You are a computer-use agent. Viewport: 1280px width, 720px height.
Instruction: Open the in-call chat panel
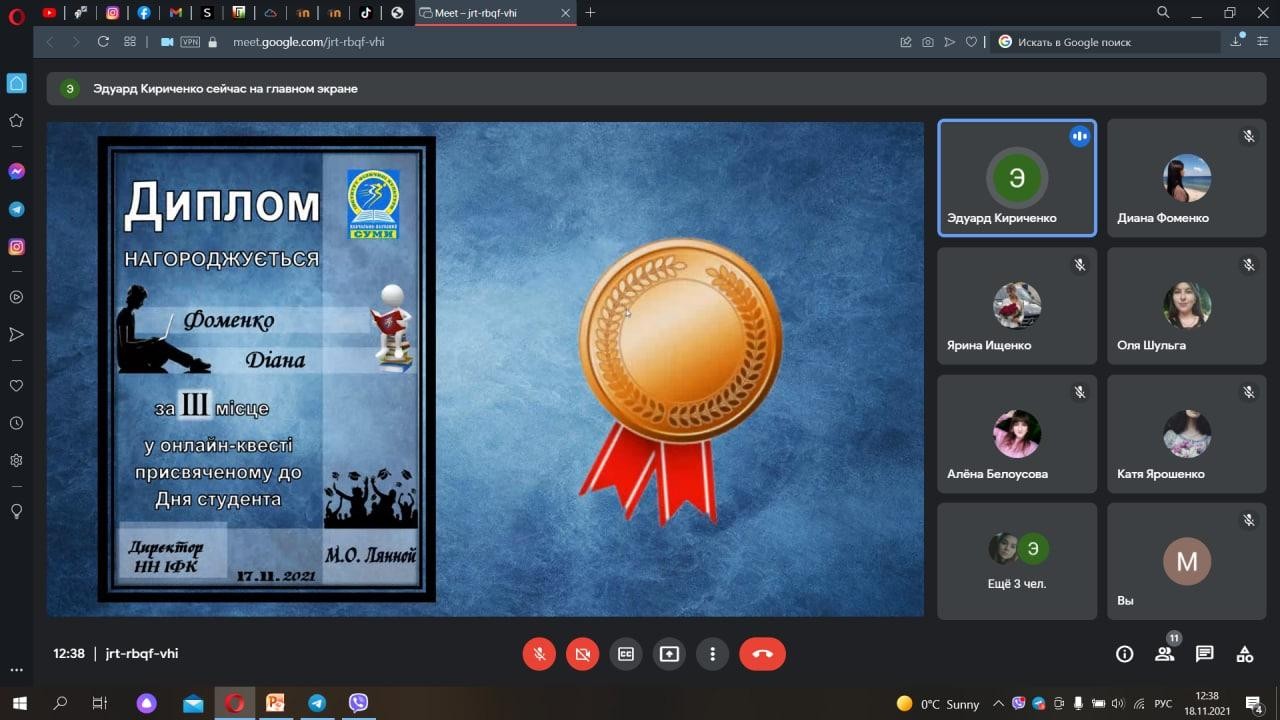pos(1205,654)
